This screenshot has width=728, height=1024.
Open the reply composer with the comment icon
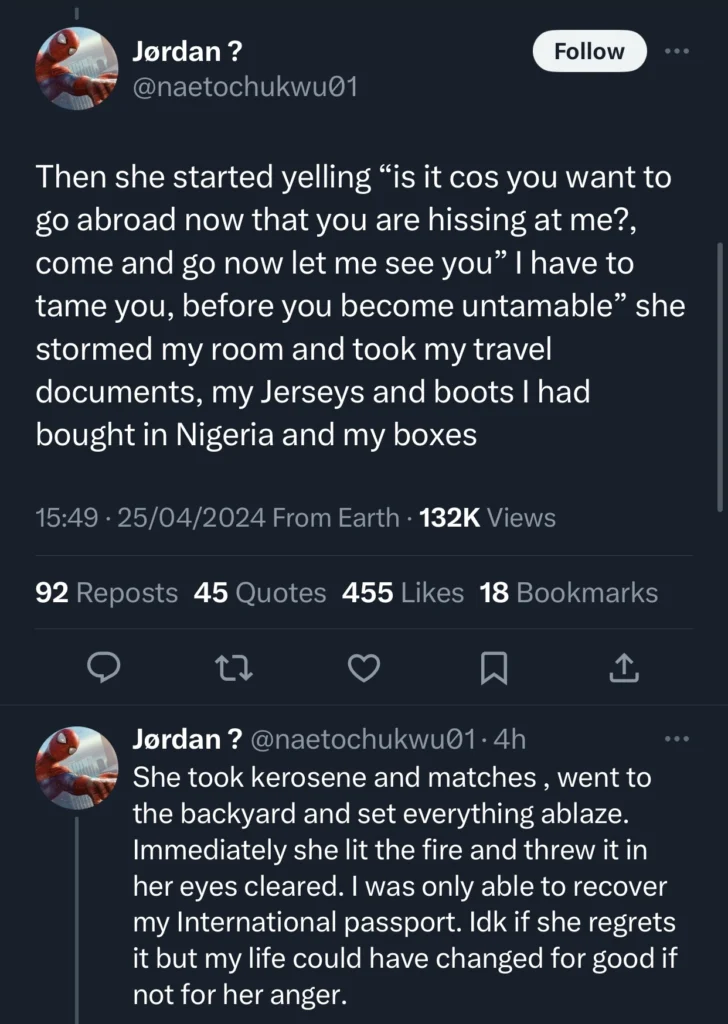pyautogui.click(x=104, y=668)
